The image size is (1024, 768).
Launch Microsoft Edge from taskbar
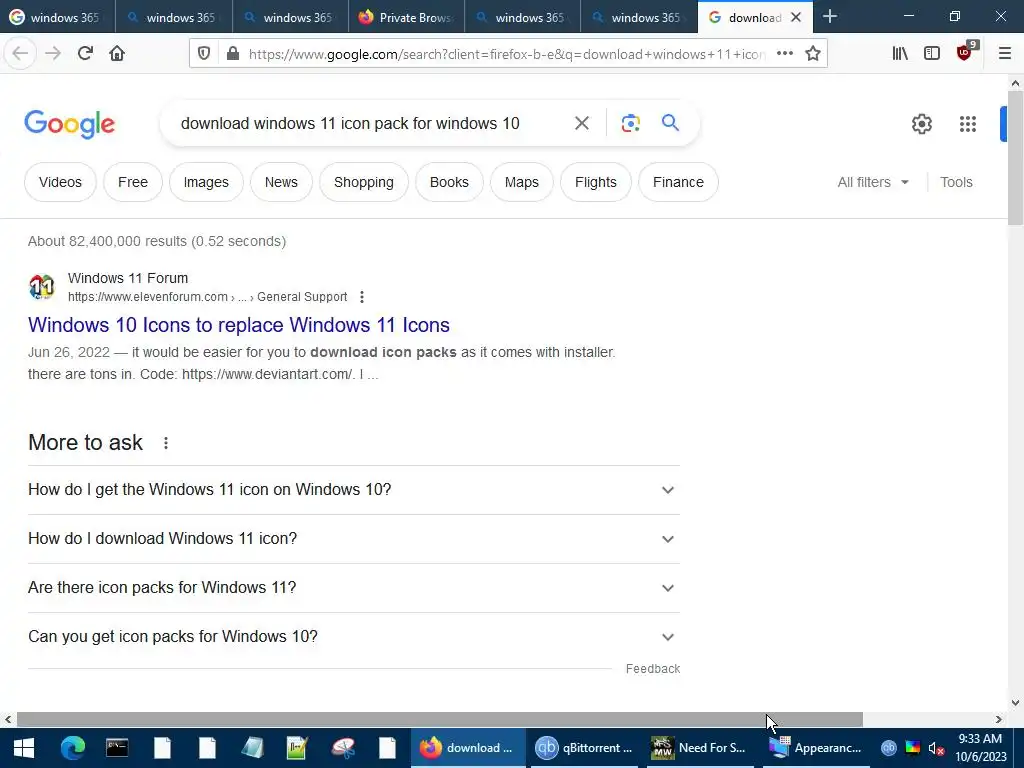[x=72, y=748]
